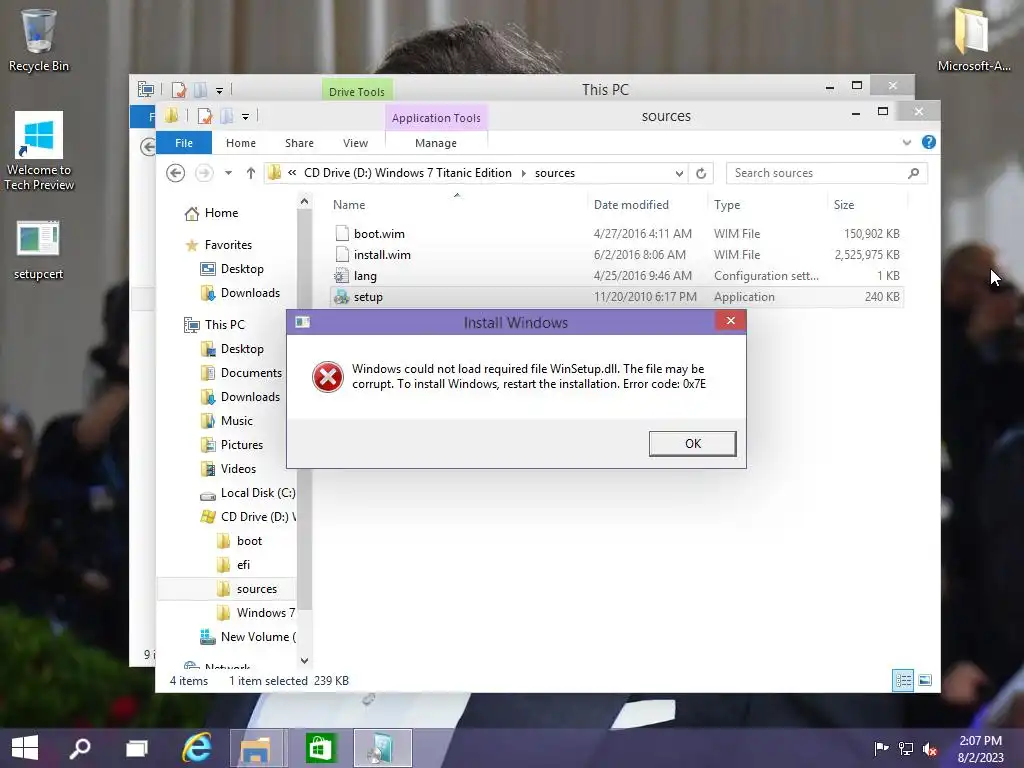Open the Store from the taskbar

pyautogui.click(x=319, y=748)
